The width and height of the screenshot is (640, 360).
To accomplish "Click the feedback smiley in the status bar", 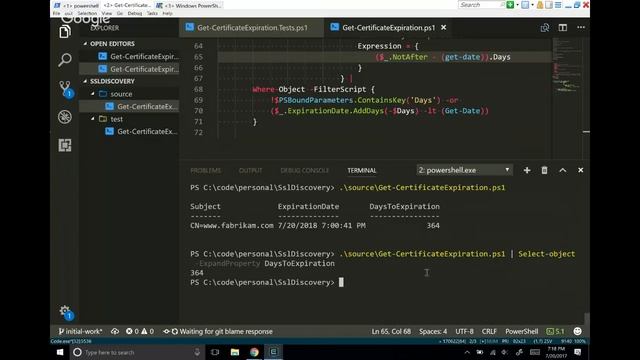I will point(577,331).
